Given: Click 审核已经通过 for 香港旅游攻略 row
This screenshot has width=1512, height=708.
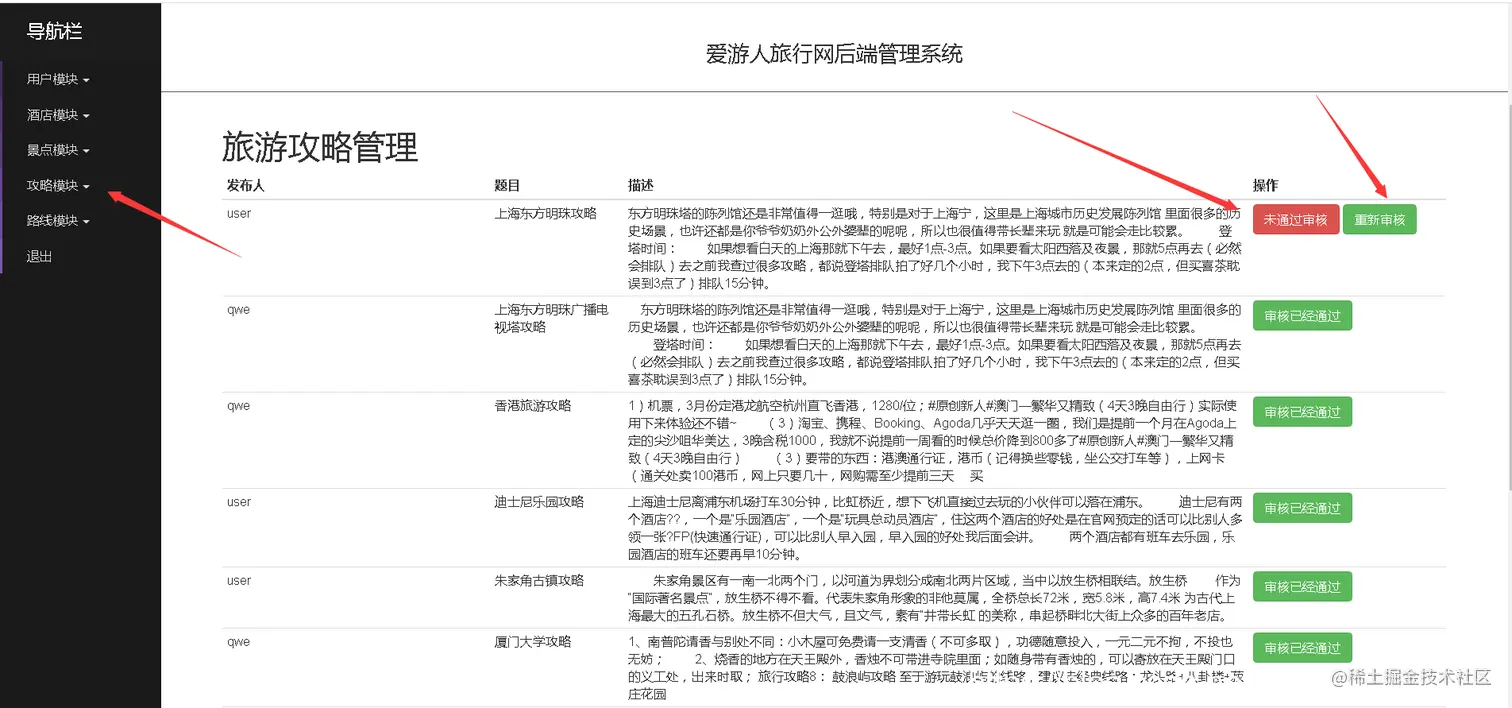Looking at the screenshot, I should click(x=1302, y=412).
